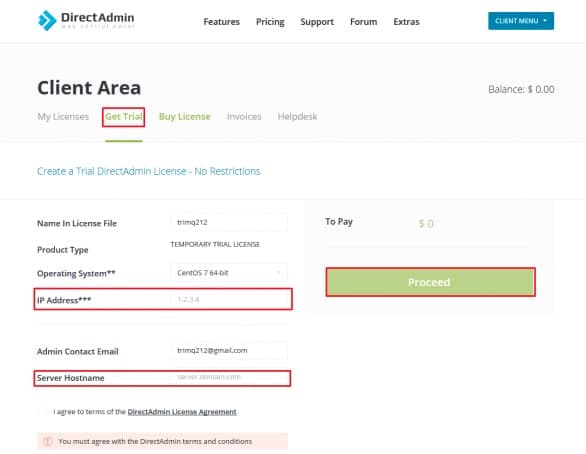
Task: Click Create a Trial DirectAdmin License heading
Action: (149, 171)
